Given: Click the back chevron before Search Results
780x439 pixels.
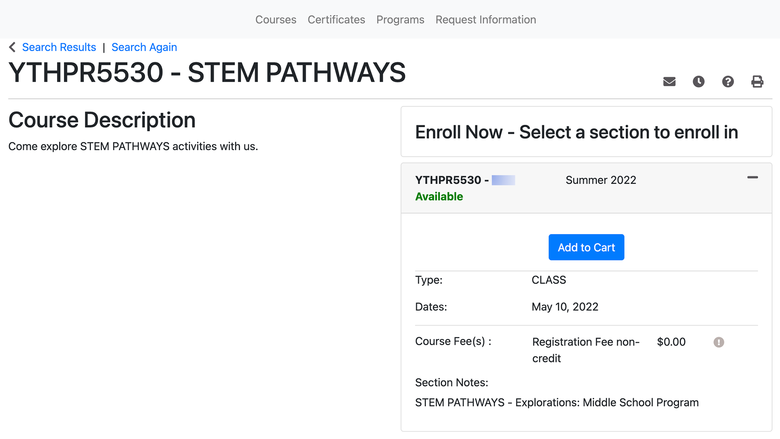Looking at the screenshot, I should tap(12, 47).
